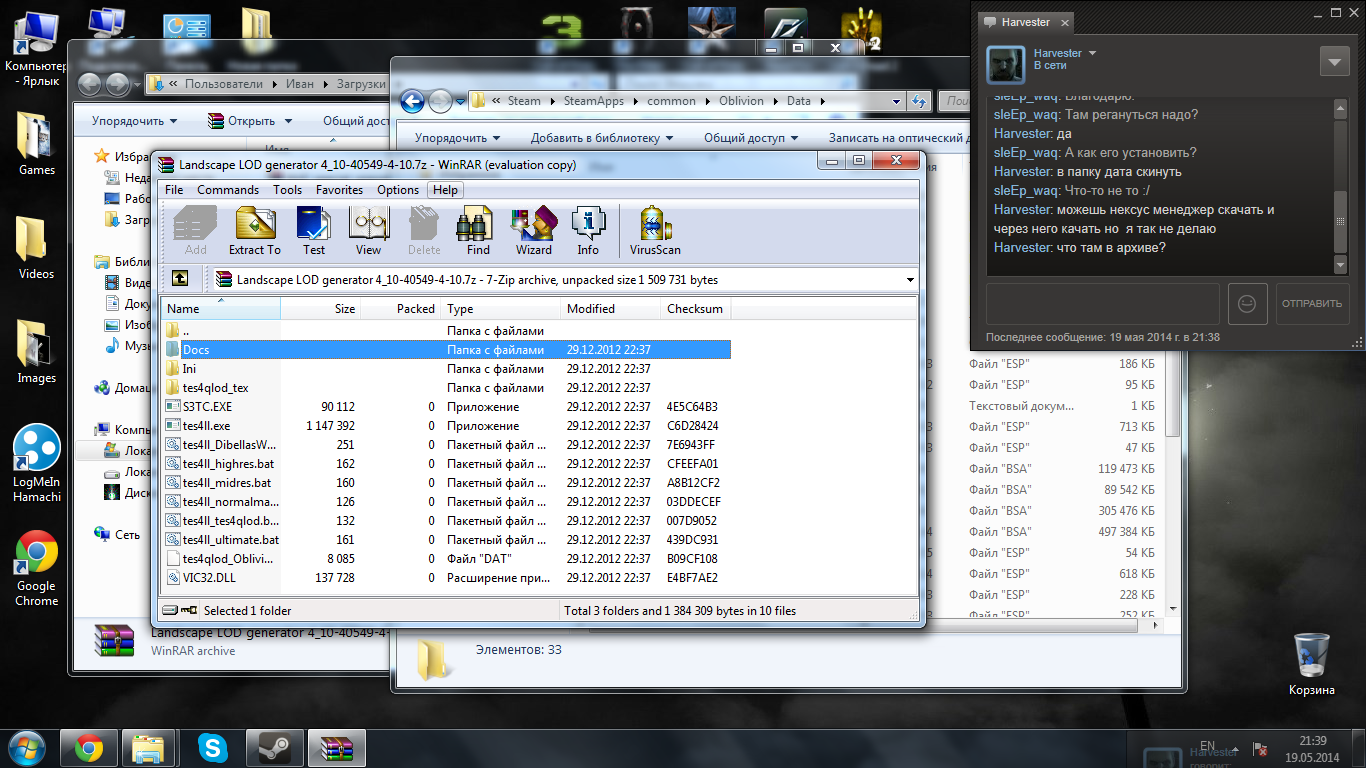The image size is (1366, 768).
Task: Open the Commands menu in WinRAR
Action: (x=228, y=190)
